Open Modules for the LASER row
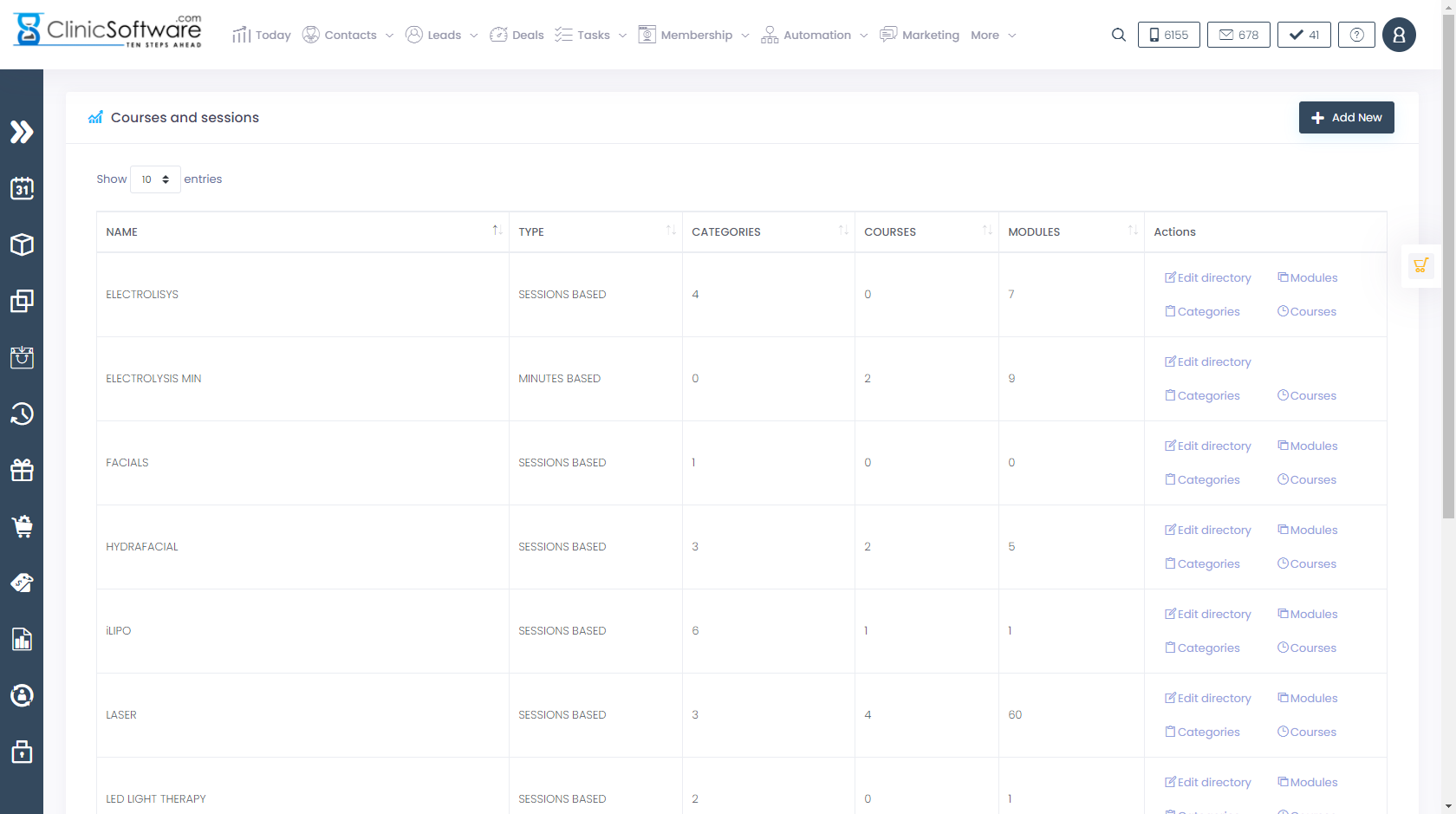This screenshot has height=814, width=1456. coord(1308,698)
